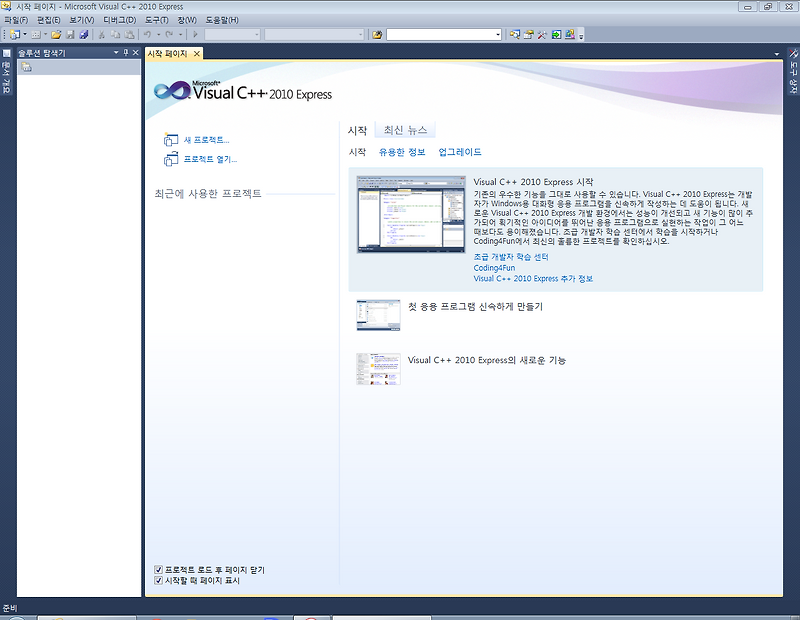Click thumbnail beside 첫 응용 프로그램 신속하게 만들기
The width and height of the screenshot is (800, 620).
378,315
